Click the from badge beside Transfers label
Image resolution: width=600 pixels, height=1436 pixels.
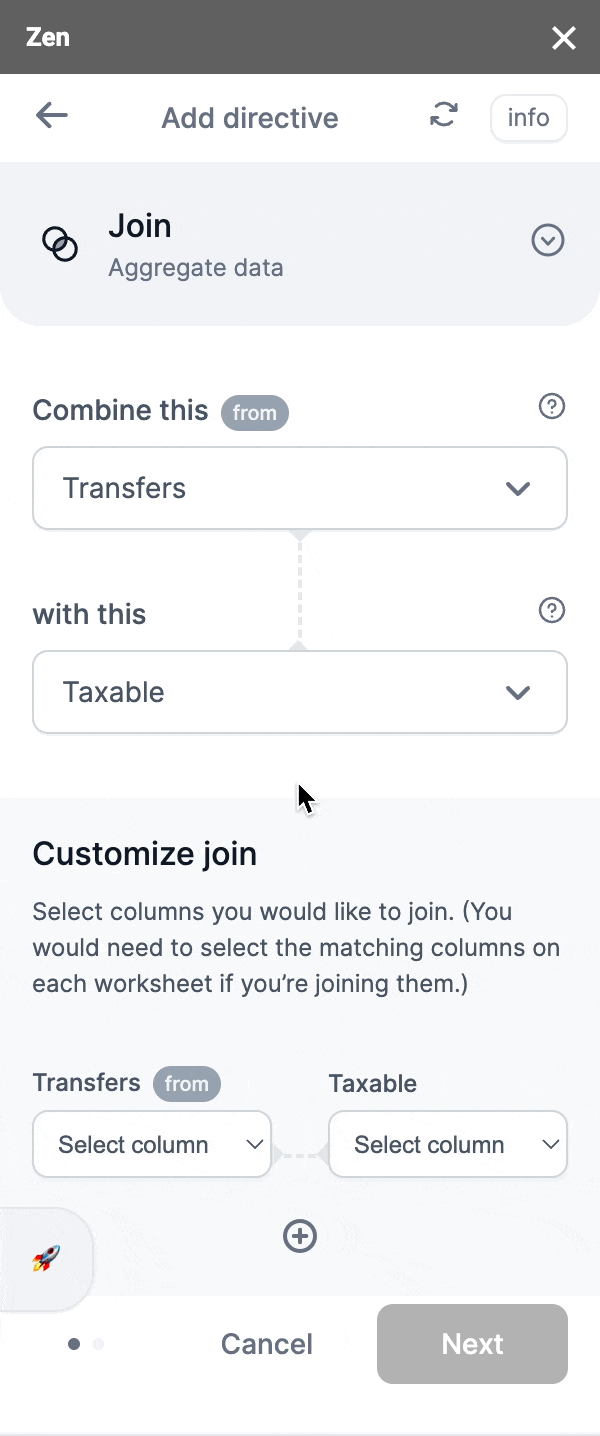pos(186,1084)
